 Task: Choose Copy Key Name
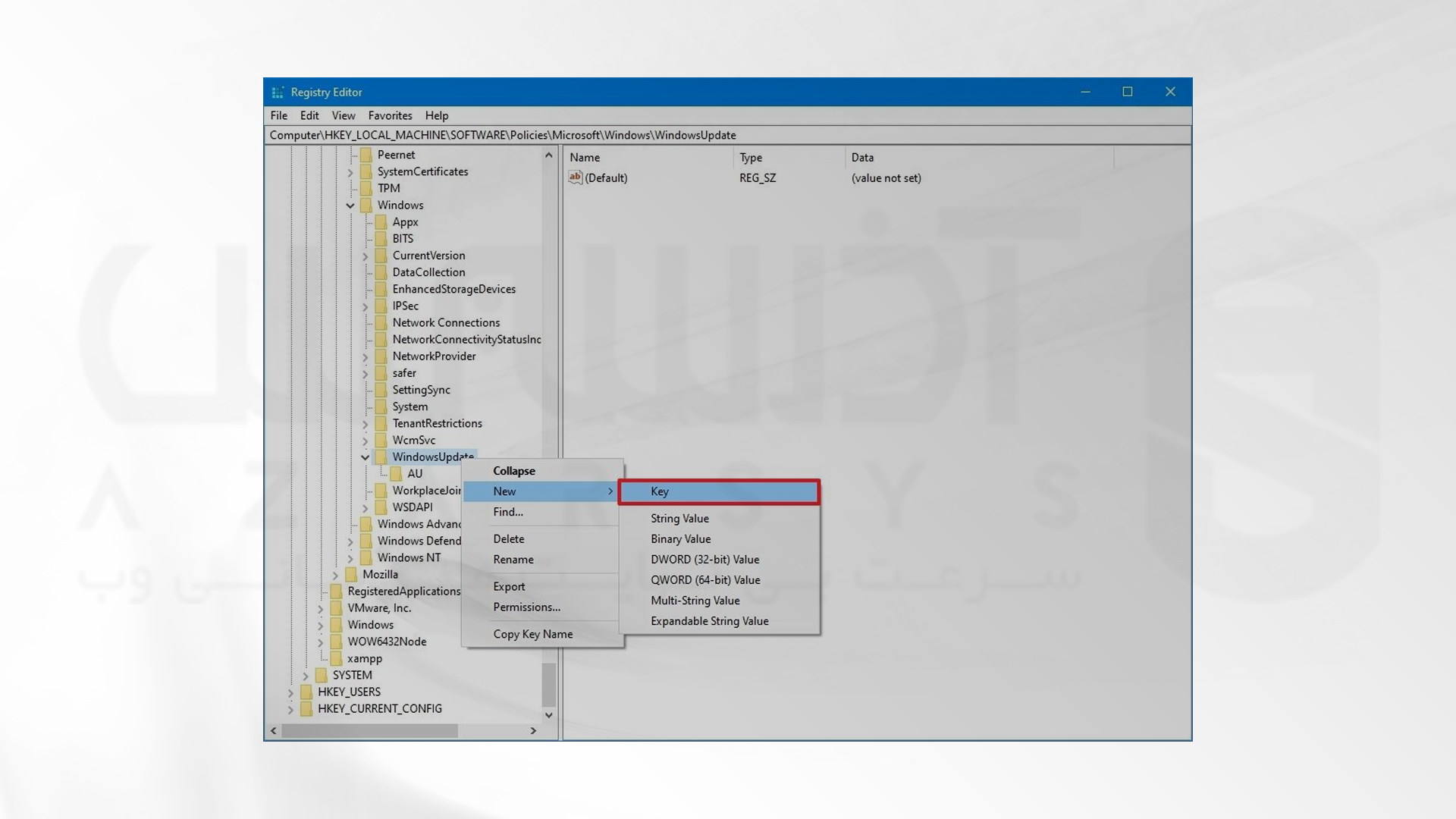click(542, 635)
